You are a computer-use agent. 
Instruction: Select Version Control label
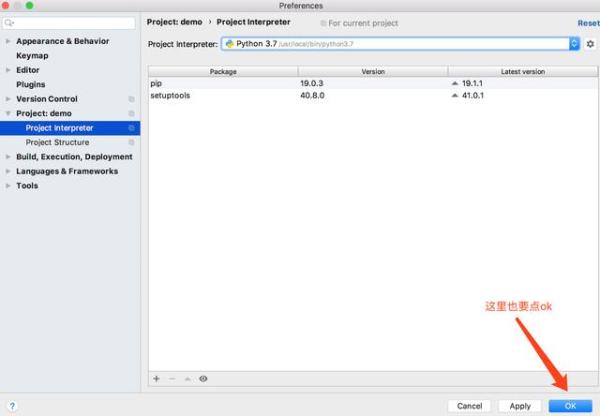click(47, 99)
